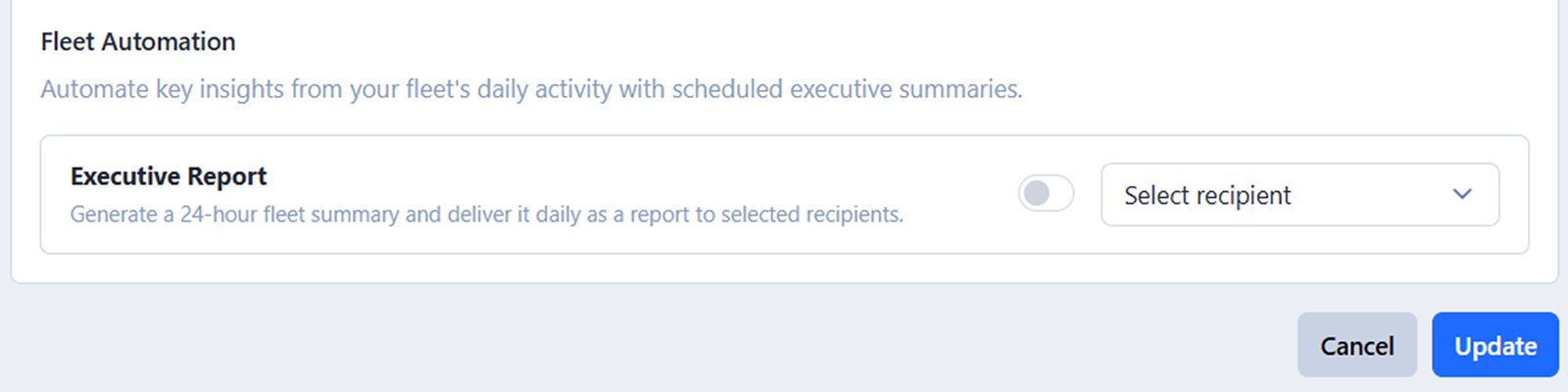The image size is (1568, 392).
Task: Open the Select recipient dropdown
Action: (x=1299, y=195)
